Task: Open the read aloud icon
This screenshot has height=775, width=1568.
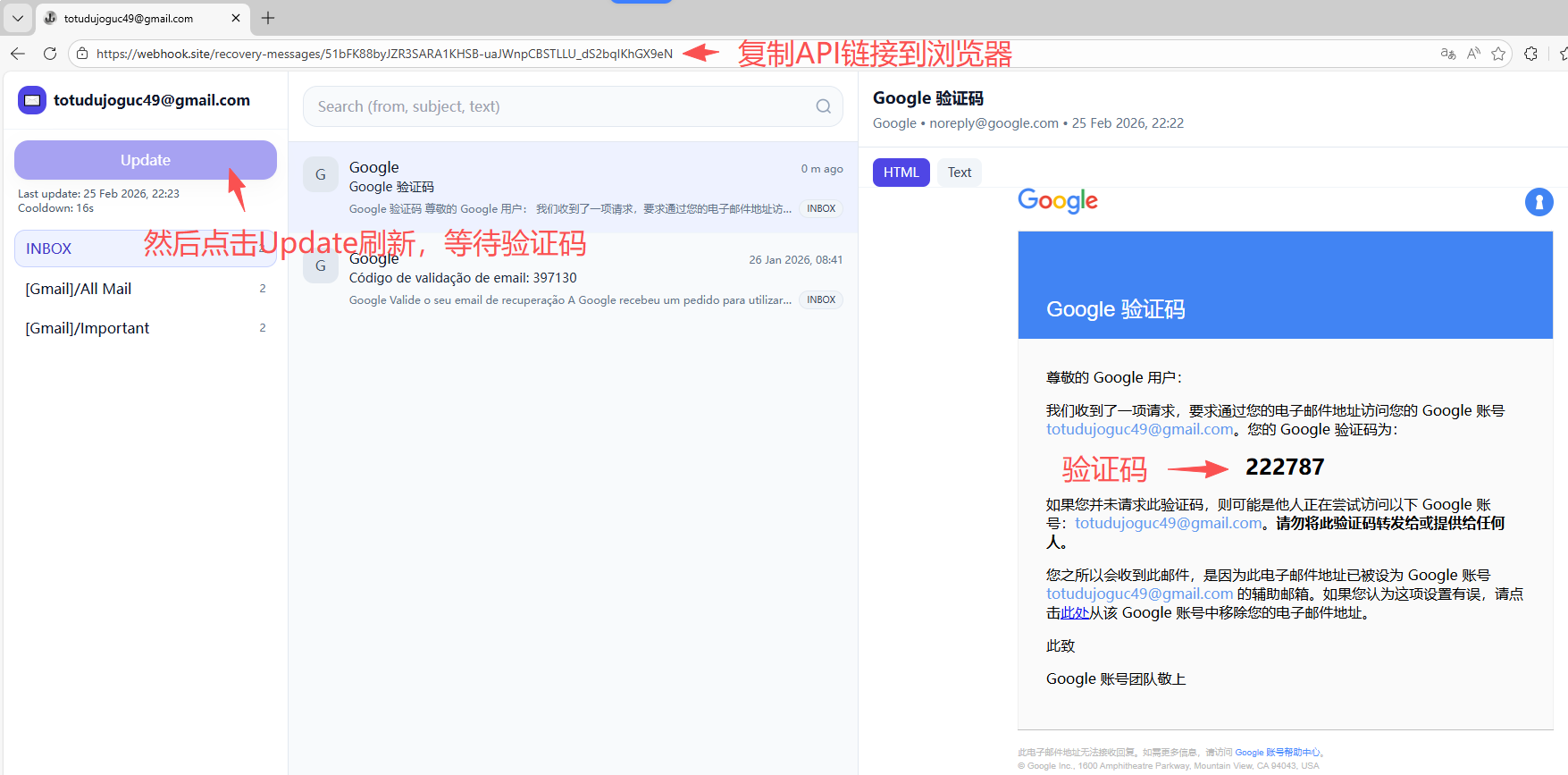Action: tap(1474, 54)
